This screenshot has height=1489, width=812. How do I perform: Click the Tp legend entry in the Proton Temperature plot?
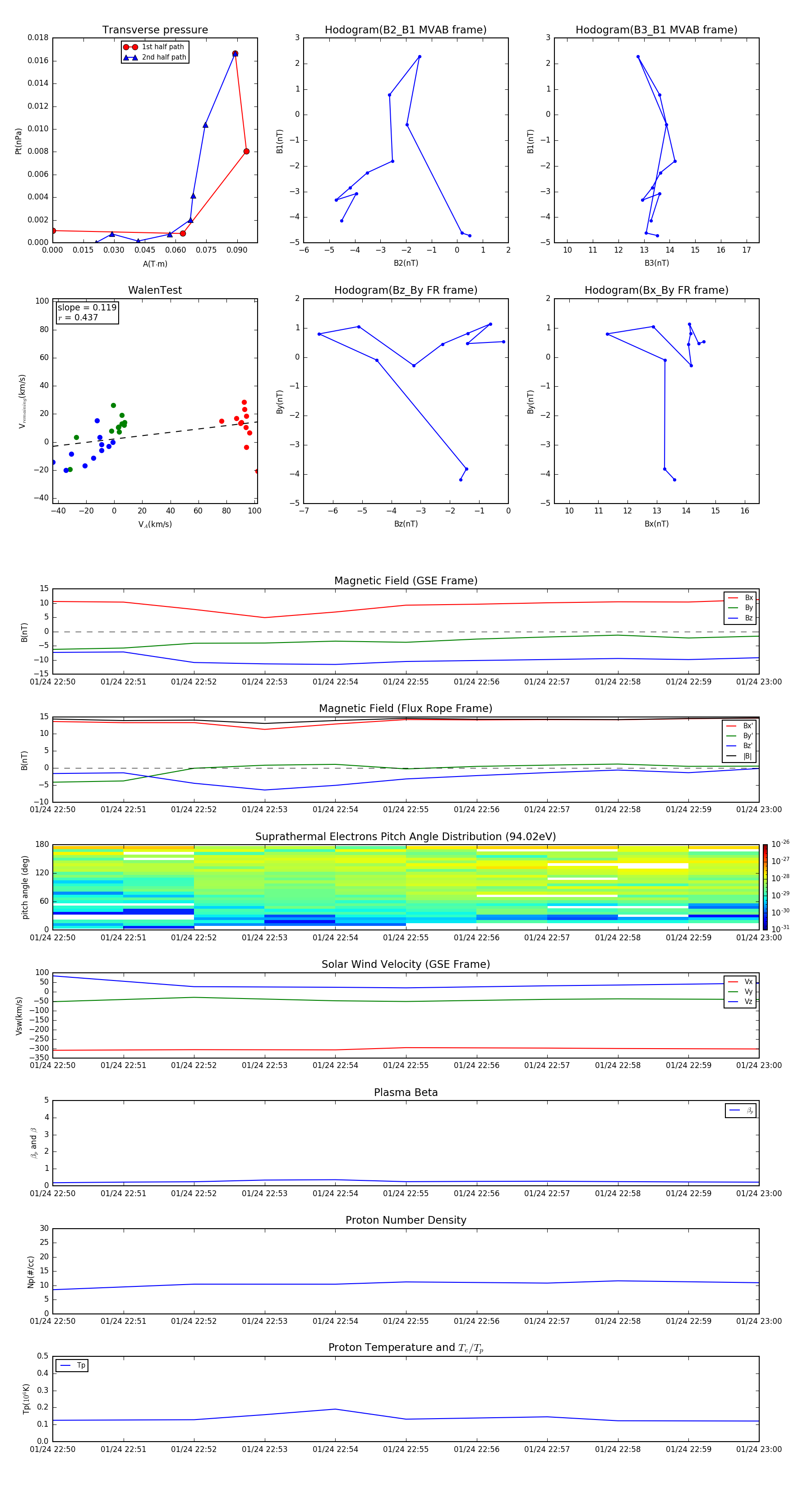point(72,1365)
